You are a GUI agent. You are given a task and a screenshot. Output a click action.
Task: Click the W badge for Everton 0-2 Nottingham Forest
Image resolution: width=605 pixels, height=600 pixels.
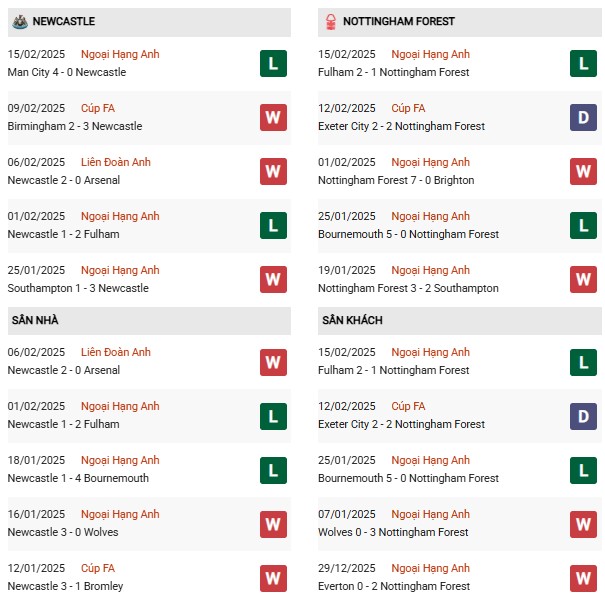(x=583, y=578)
